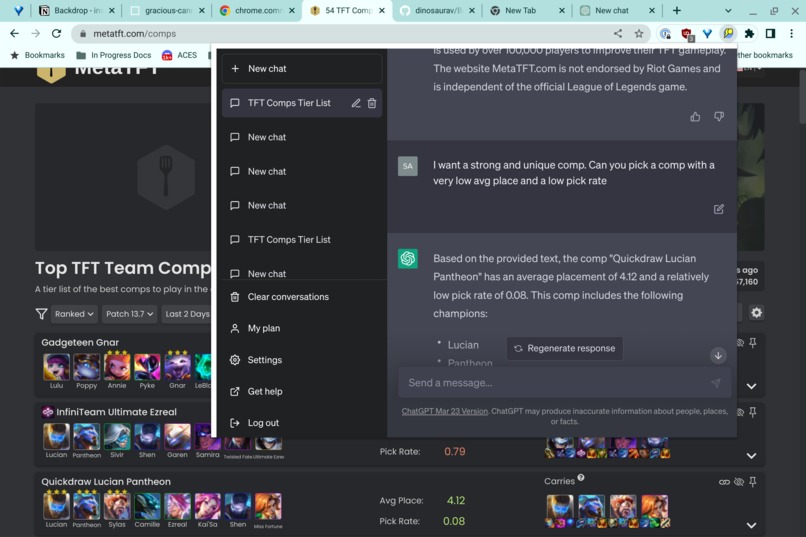Viewport: 806px width, 537px height.
Task: Switch to New Tab browser tab
Action: [527, 10]
